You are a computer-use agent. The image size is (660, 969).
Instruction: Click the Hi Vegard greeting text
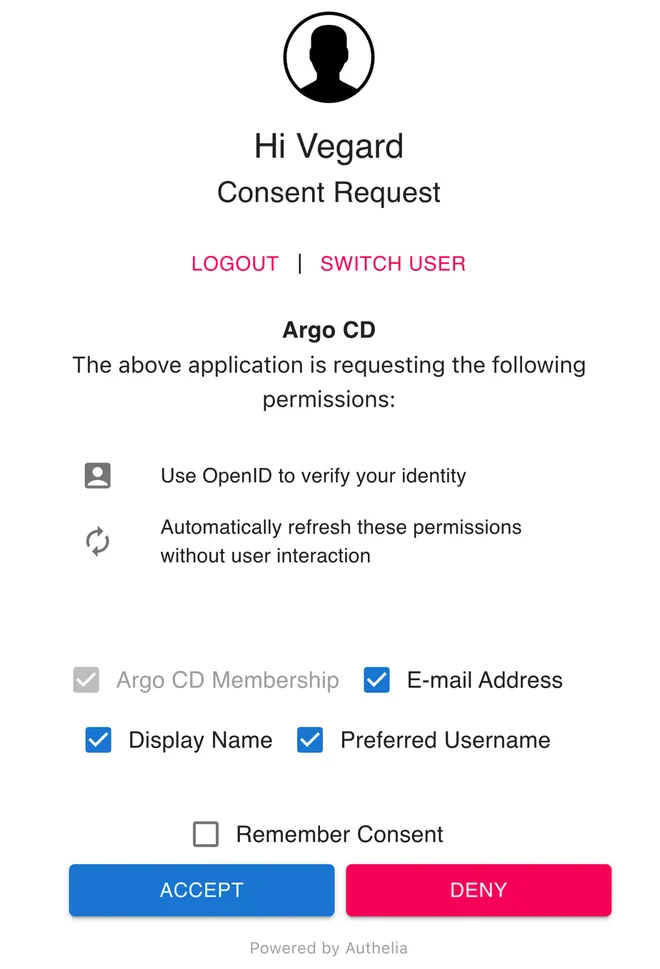click(329, 146)
